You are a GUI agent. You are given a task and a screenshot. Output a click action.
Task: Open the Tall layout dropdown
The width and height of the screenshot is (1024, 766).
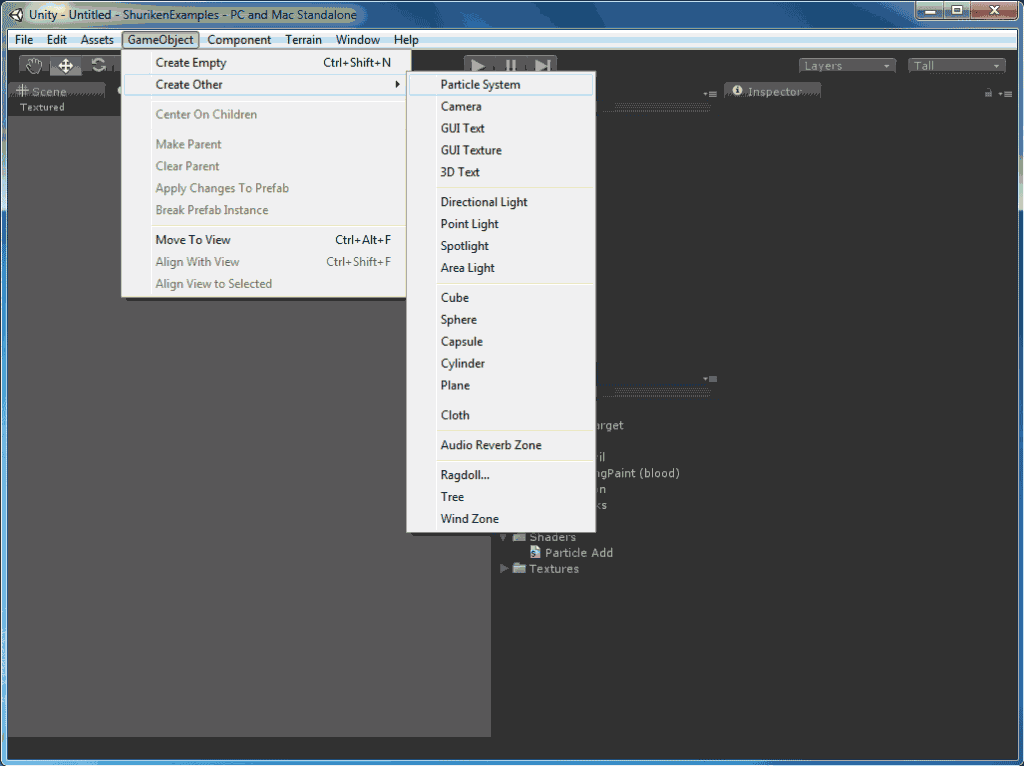tap(956, 65)
